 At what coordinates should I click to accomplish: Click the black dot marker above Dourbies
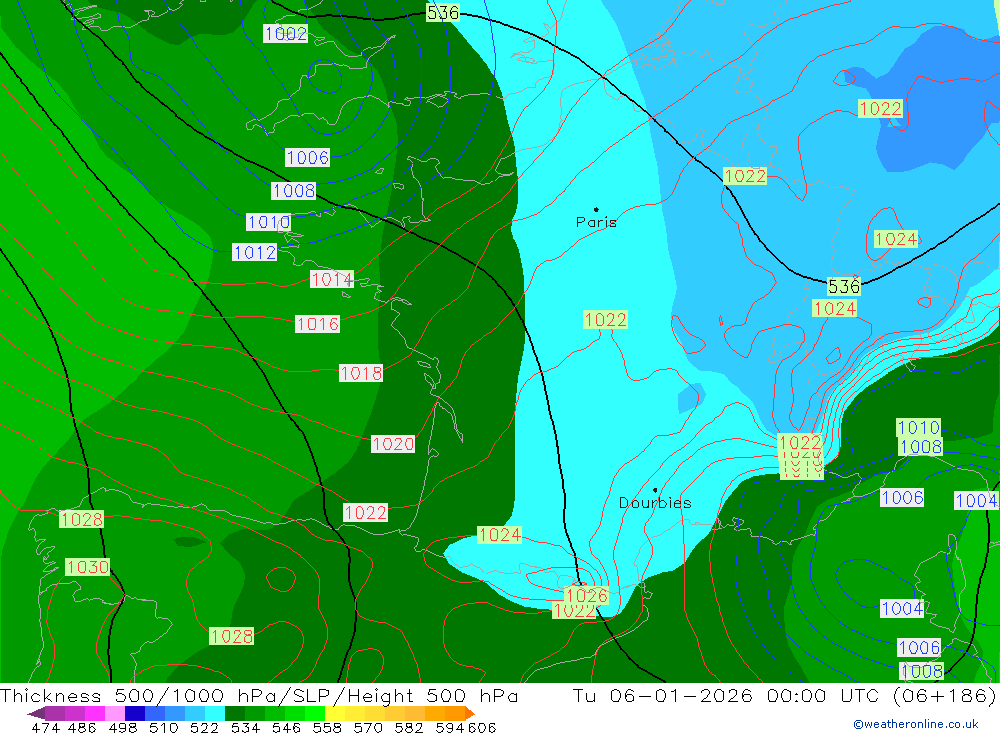tap(655, 490)
